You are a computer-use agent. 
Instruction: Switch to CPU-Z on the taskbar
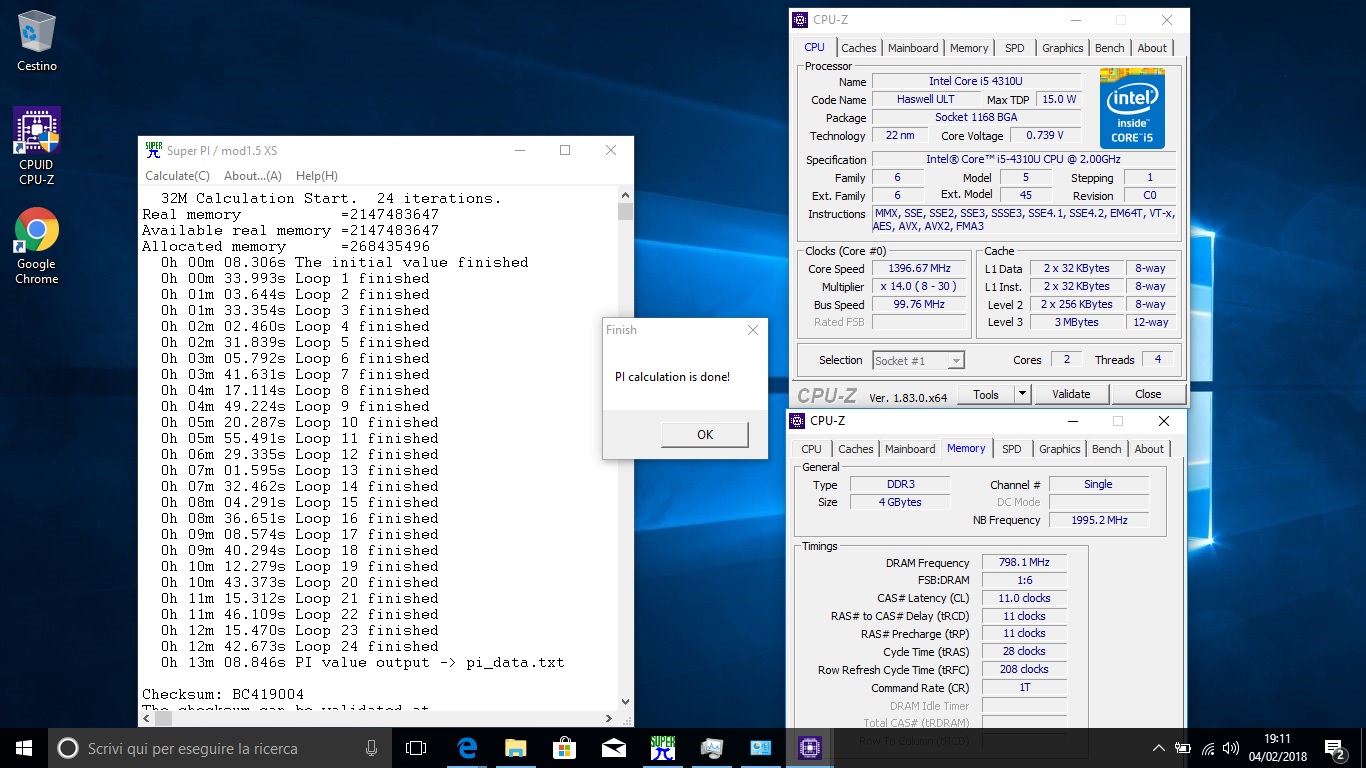[809, 748]
